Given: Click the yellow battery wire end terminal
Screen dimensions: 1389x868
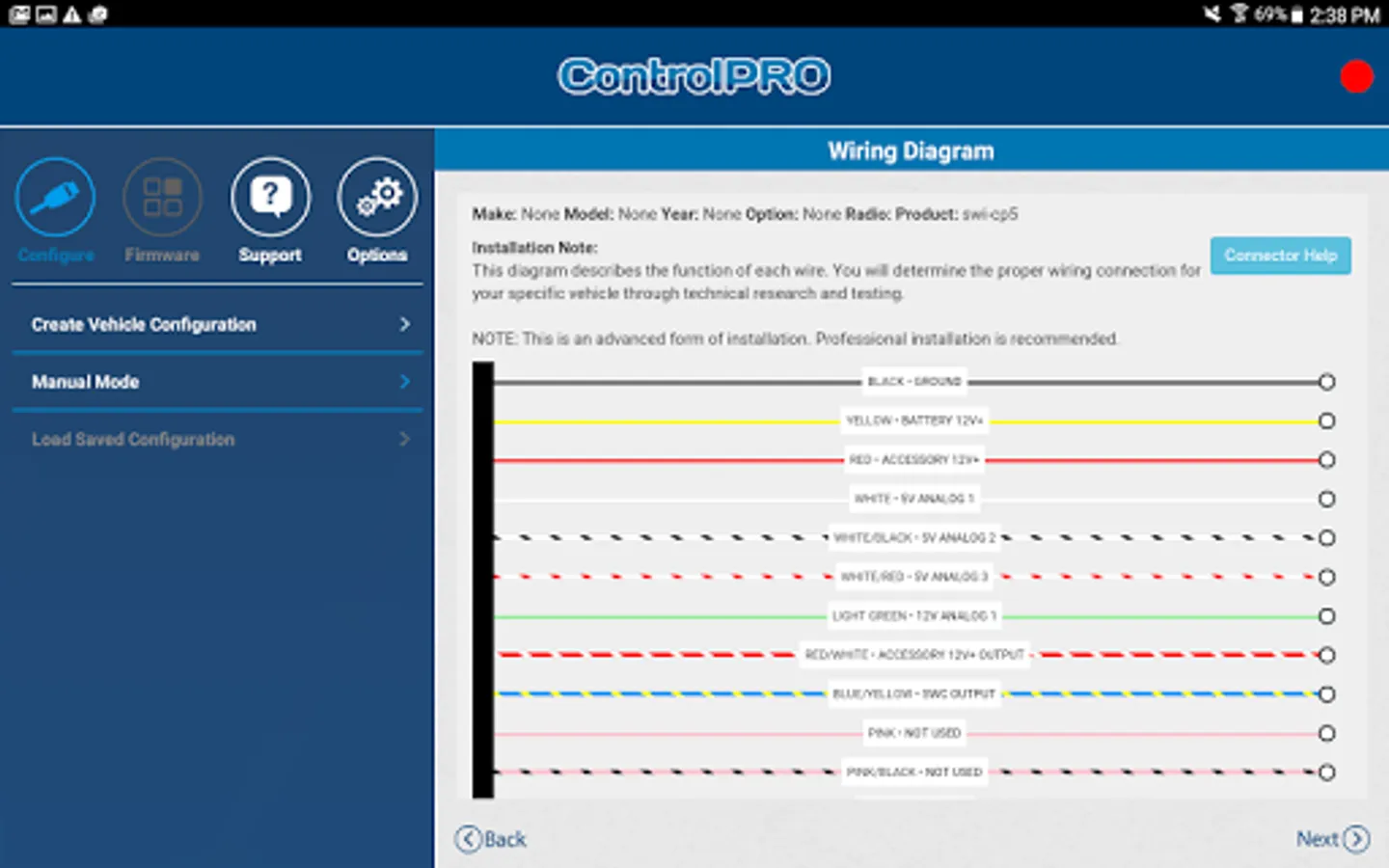Looking at the screenshot, I should click(1327, 420).
